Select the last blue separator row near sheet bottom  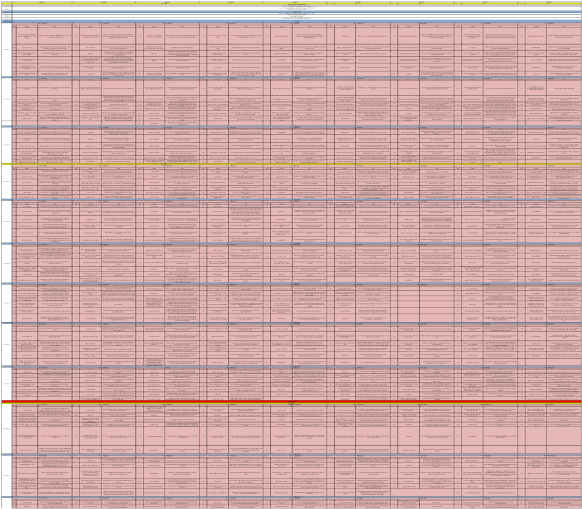coord(291,497)
